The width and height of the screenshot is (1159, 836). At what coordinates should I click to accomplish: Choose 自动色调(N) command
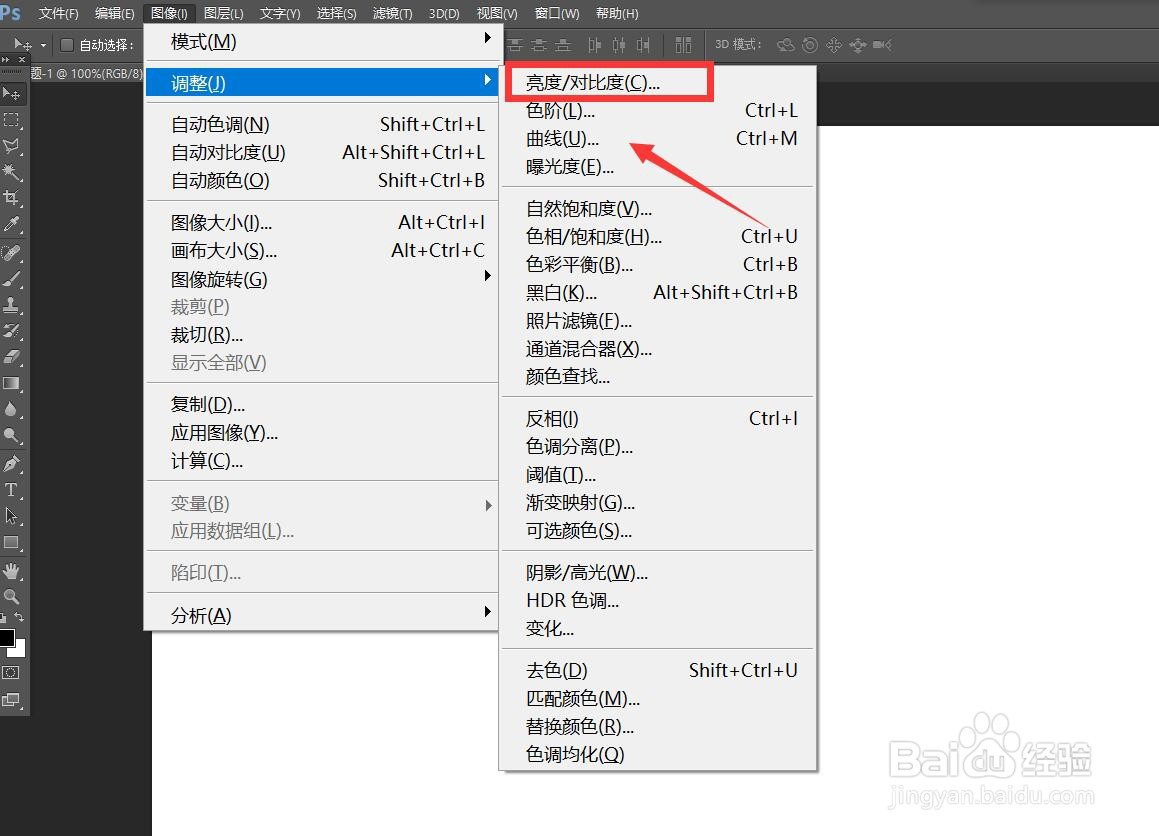[x=324, y=124]
